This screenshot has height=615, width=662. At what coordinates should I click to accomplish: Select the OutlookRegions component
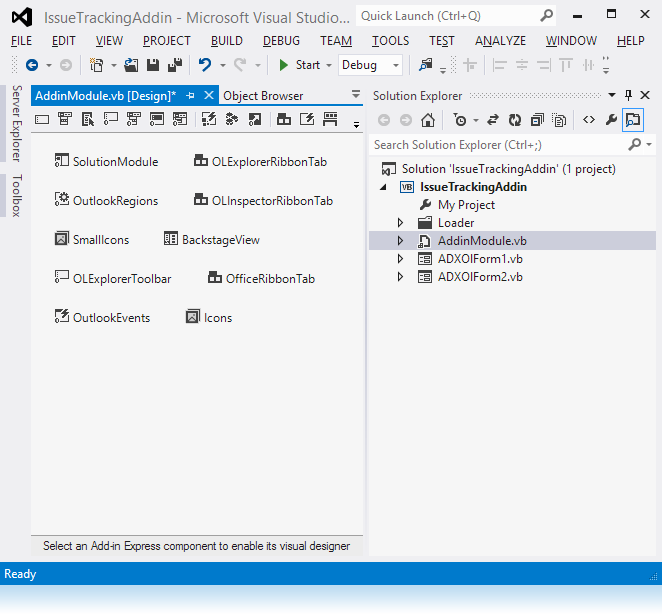tap(106, 200)
